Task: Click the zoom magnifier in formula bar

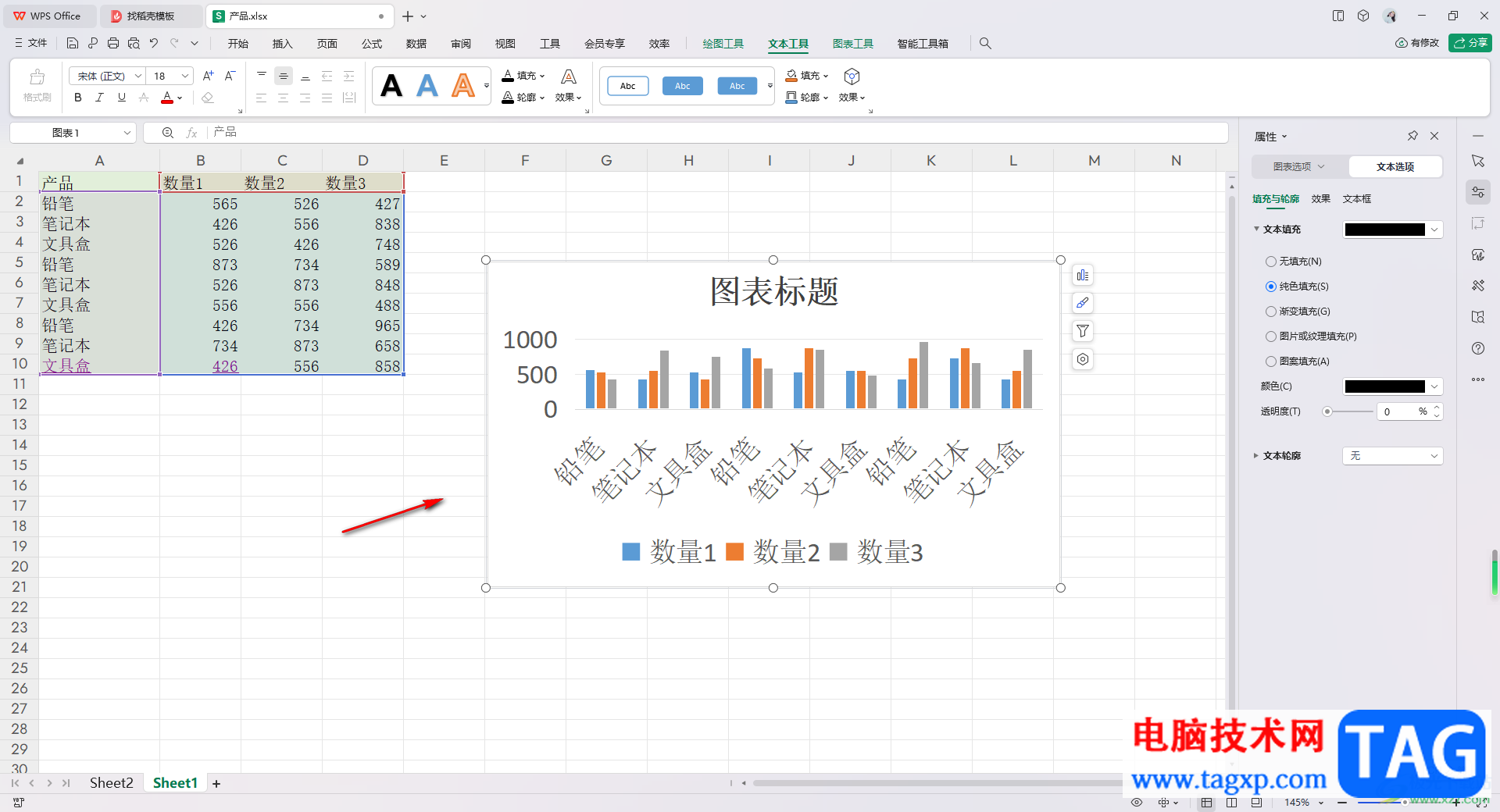Action: coord(167,133)
